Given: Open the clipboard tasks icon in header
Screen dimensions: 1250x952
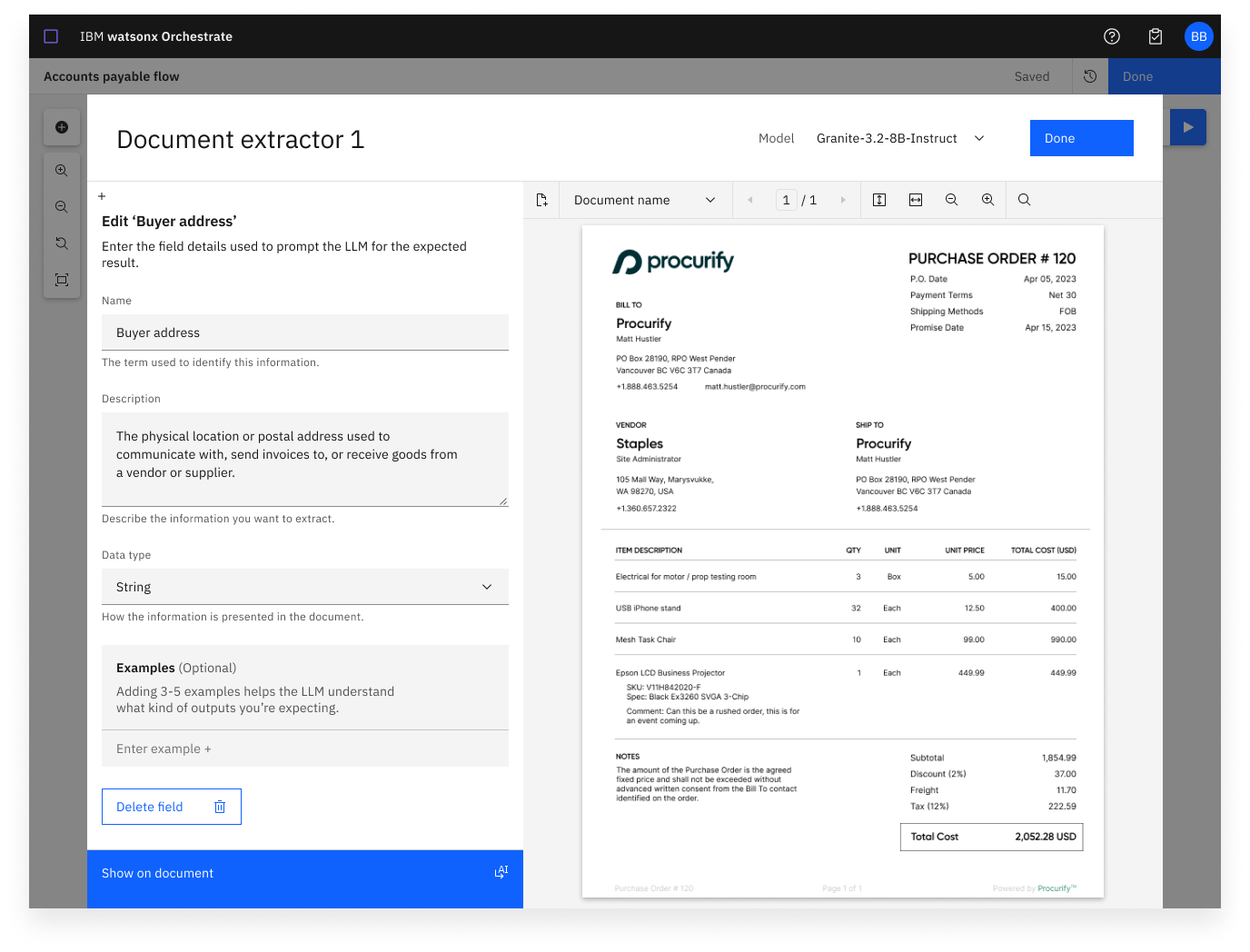Looking at the screenshot, I should tap(1156, 36).
